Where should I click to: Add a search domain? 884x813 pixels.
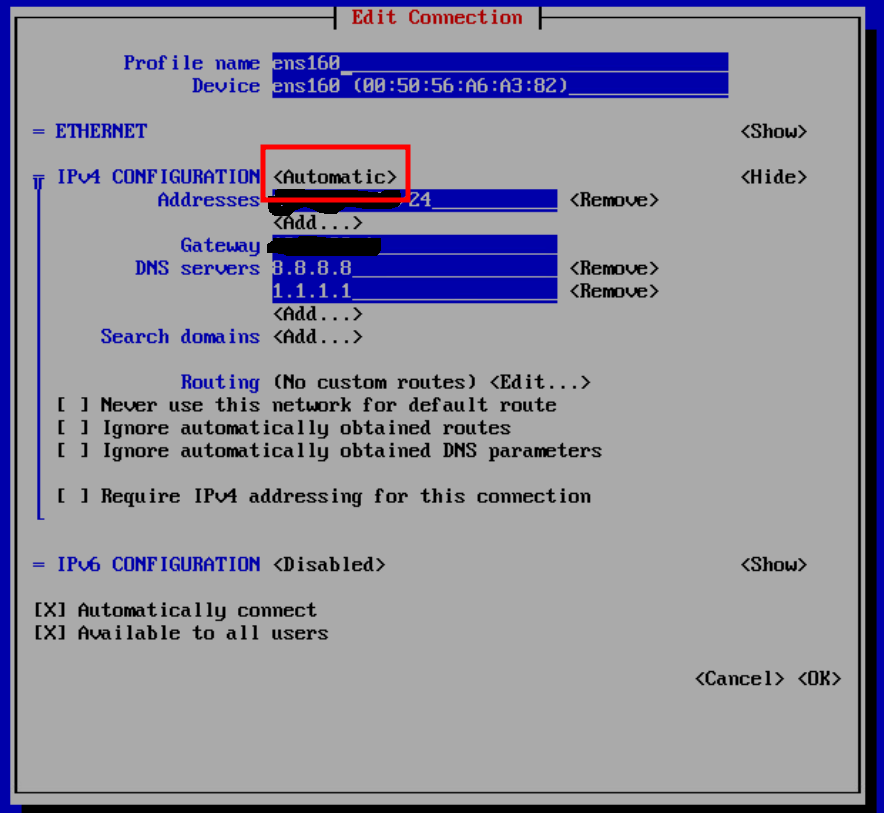coord(318,337)
